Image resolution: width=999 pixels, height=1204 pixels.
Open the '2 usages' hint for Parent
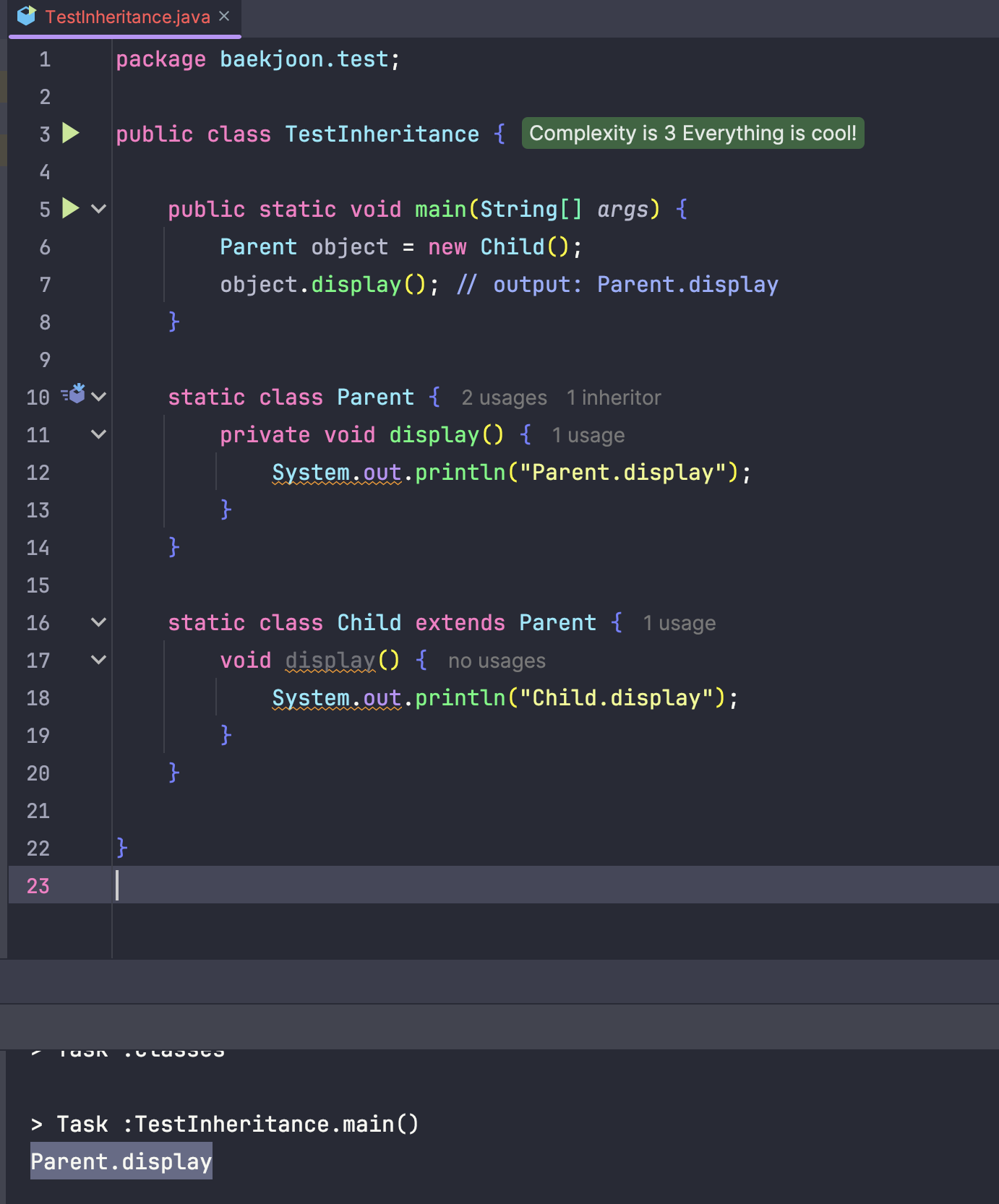[x=504, y=398]
